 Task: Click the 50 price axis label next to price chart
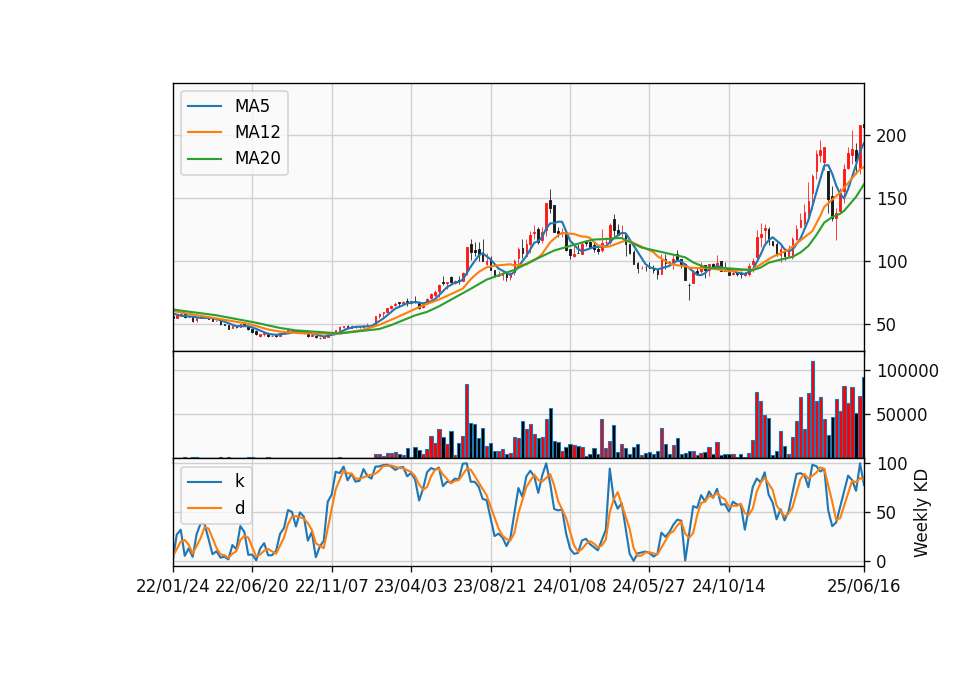[x=887, y=325]
